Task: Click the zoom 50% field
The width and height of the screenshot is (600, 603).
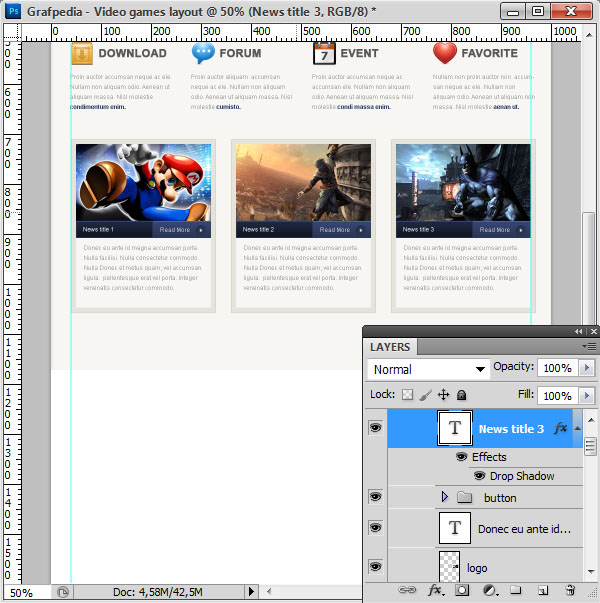Action: [27, 592]
